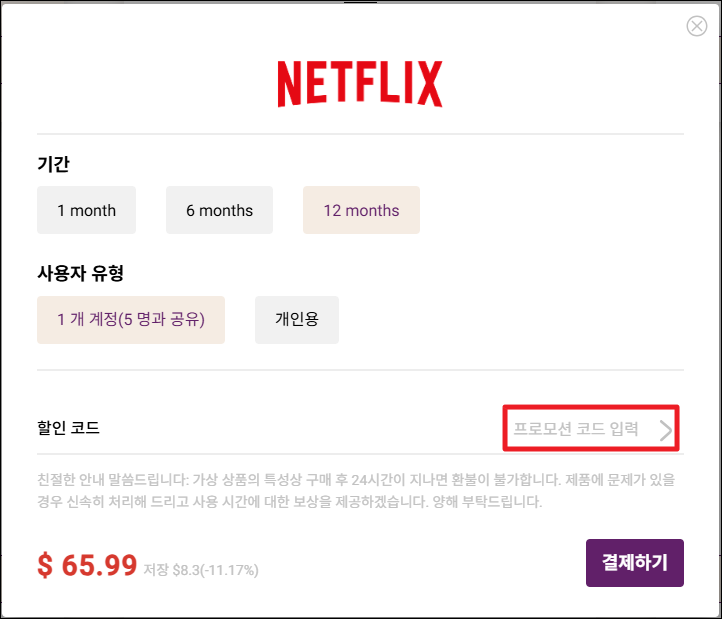The image size is (722, 619).
Task: Select the 1 month duration option
Action: coord(87,210)
